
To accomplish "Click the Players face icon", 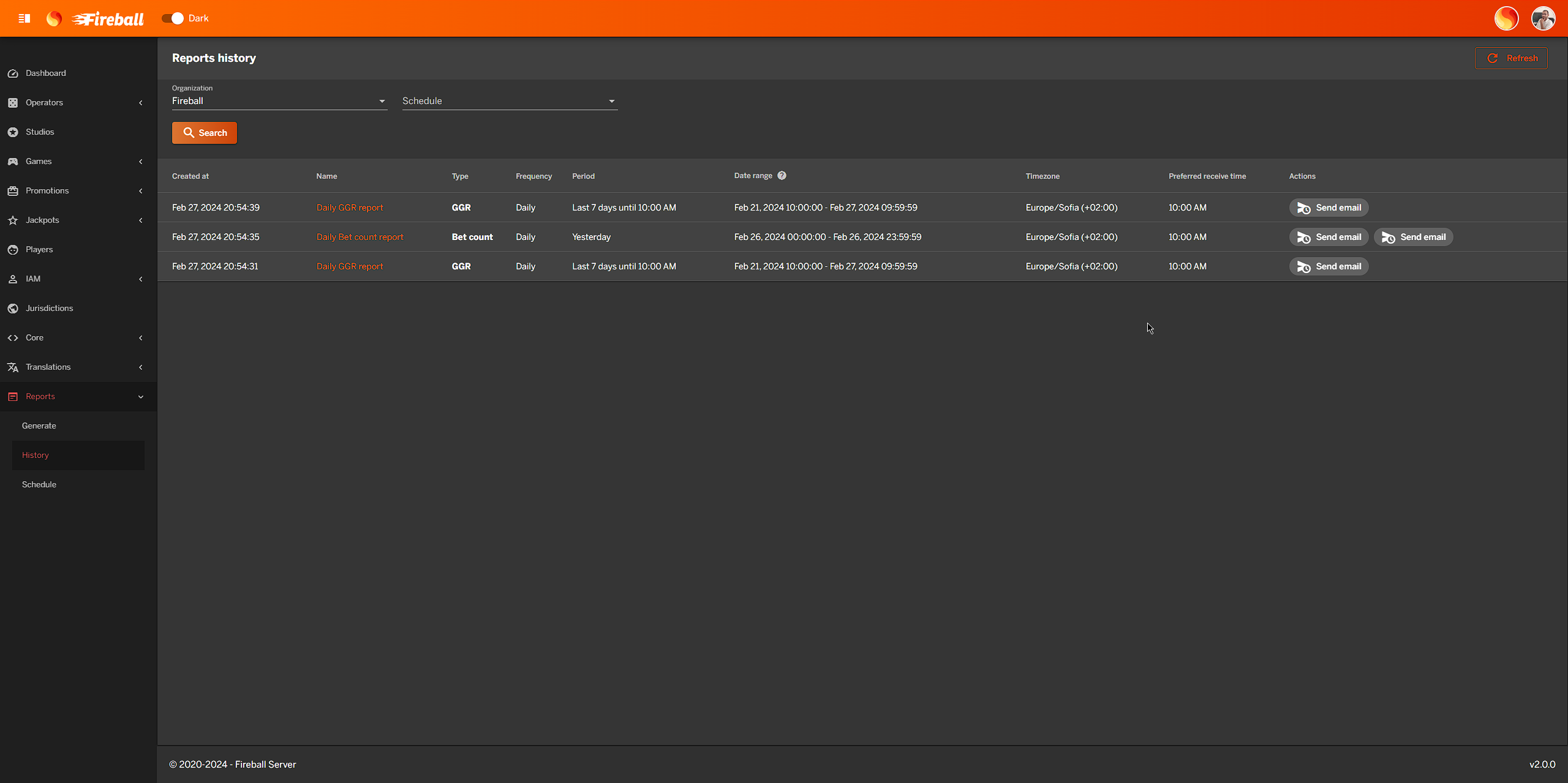I will [x=13, y=250].
